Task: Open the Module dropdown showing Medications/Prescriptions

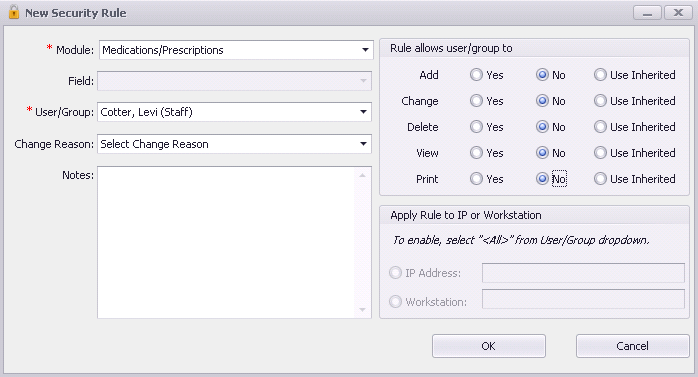Action: [235, 50]
